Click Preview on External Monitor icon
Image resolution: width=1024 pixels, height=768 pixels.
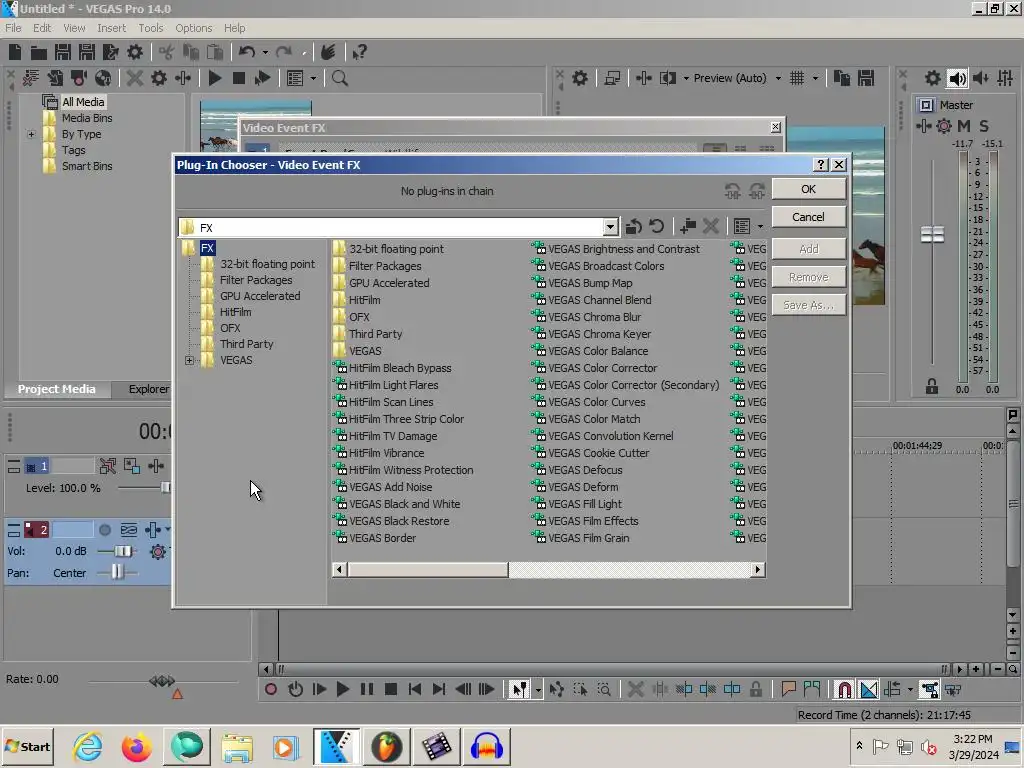pyautogui.click(x=612, y=78)
